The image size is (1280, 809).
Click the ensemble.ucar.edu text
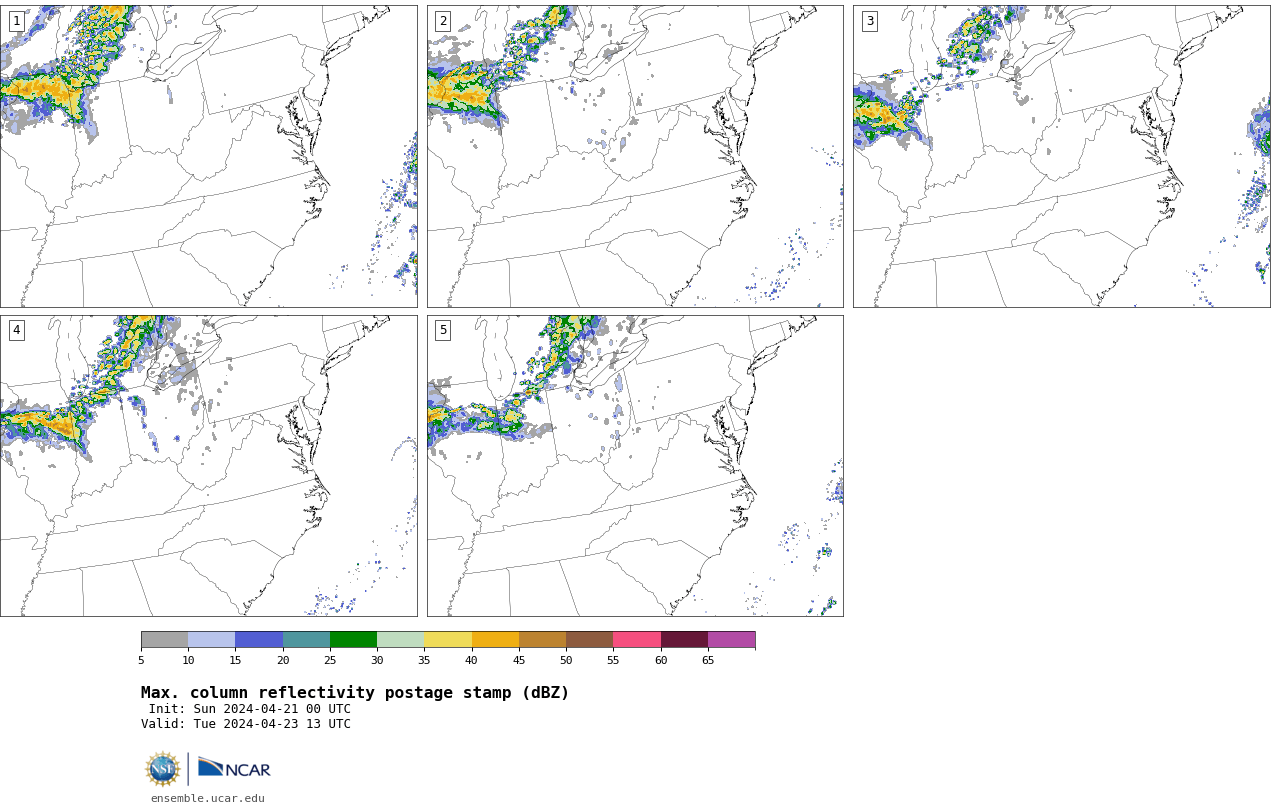[x=208, y=798]
